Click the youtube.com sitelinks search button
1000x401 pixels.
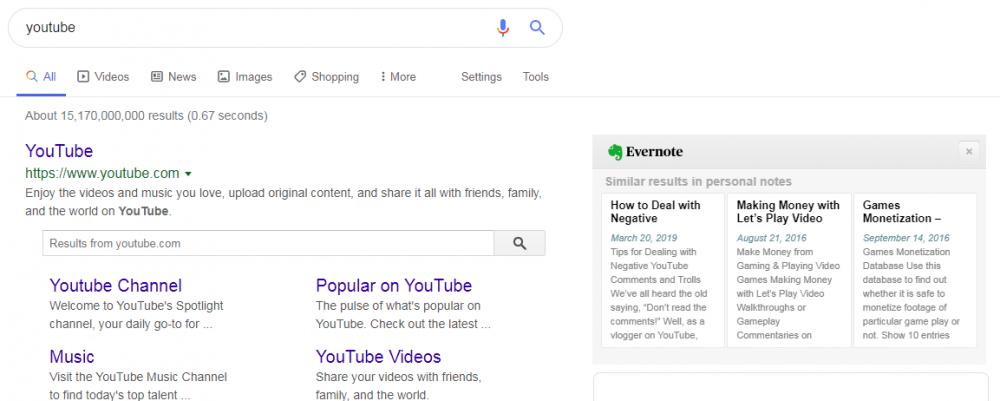click(x=520, y=243)
